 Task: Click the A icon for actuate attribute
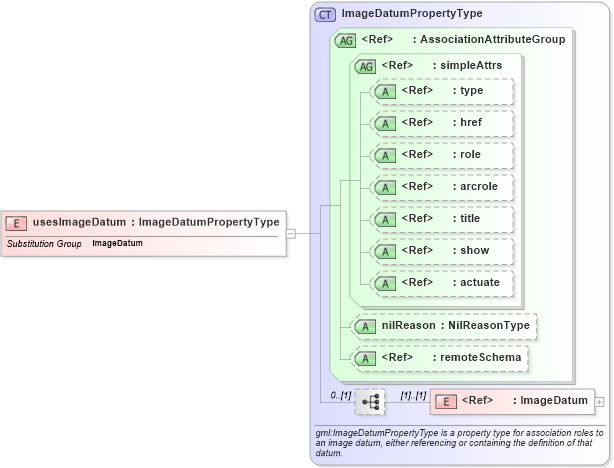pos(385,284)
